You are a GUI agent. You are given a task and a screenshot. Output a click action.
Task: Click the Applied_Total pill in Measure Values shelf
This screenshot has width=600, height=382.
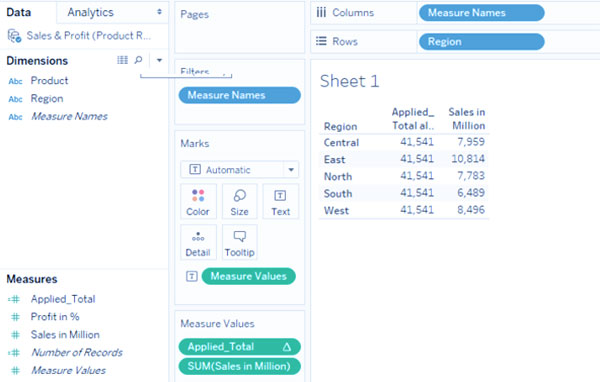tap(240, 347)
